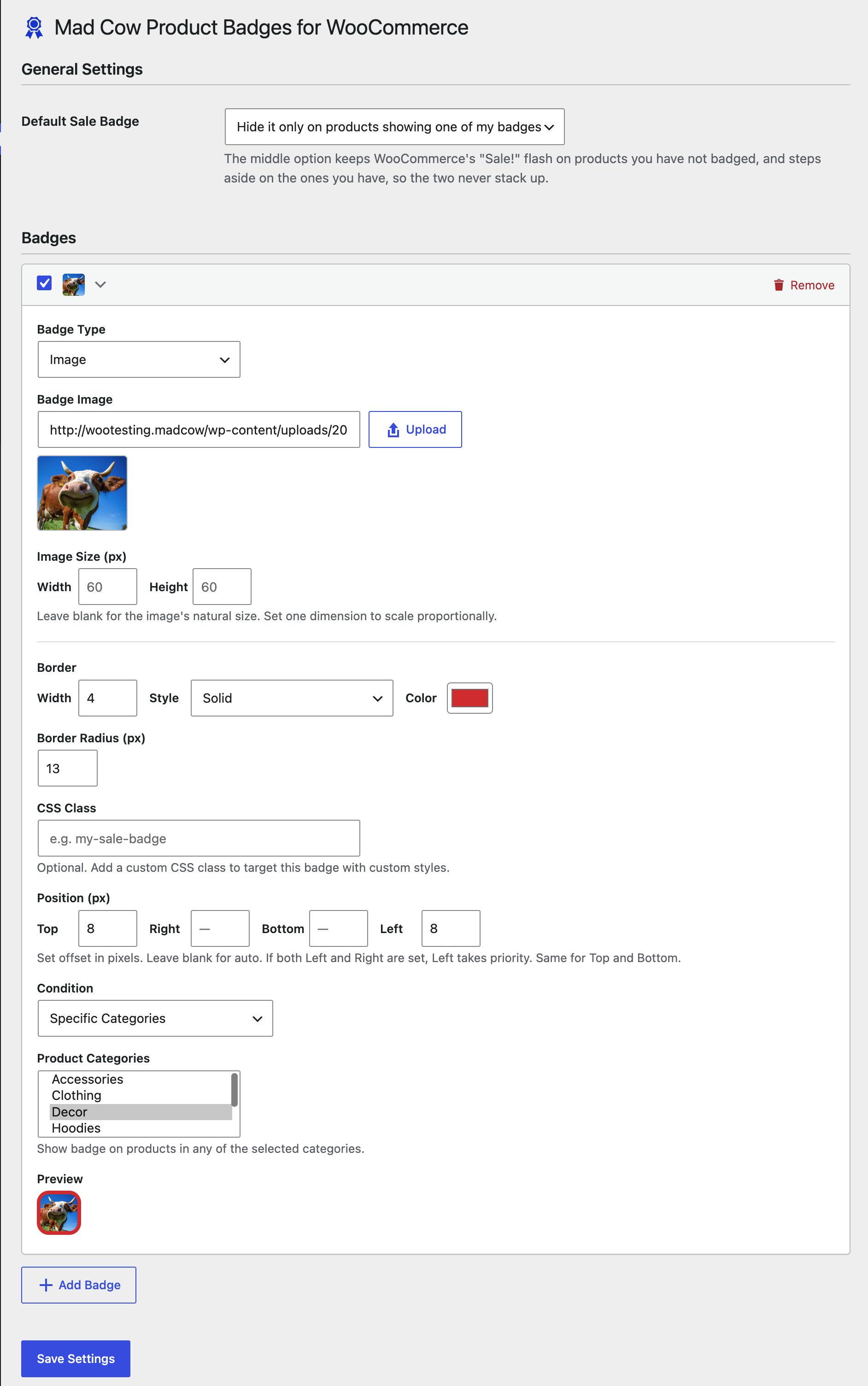
Task: Click the upload arrow icon in Upload button
Action: [393, 429]
